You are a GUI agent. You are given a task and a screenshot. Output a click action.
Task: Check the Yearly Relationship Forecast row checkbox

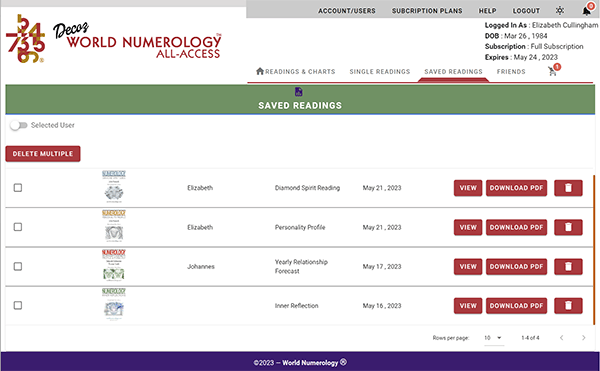(x=18, y=267)
